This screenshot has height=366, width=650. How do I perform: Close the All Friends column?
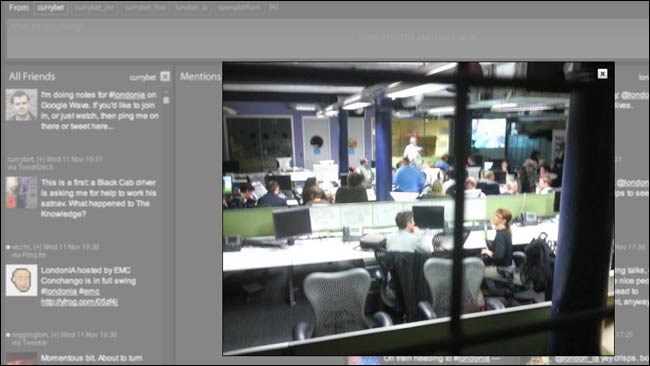tap(165, 76)
